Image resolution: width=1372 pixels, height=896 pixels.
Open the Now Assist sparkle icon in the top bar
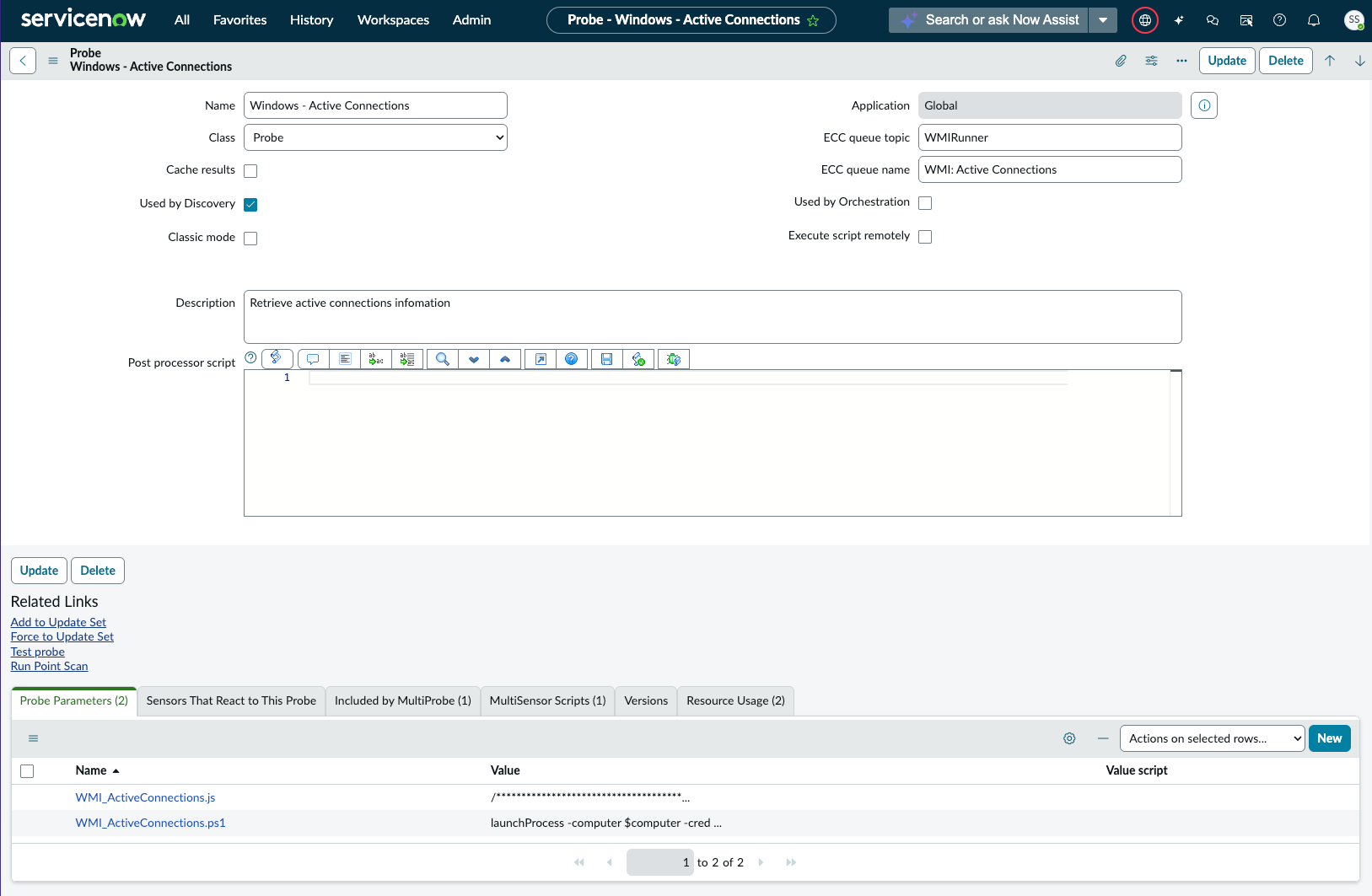tap(1179, 20)
